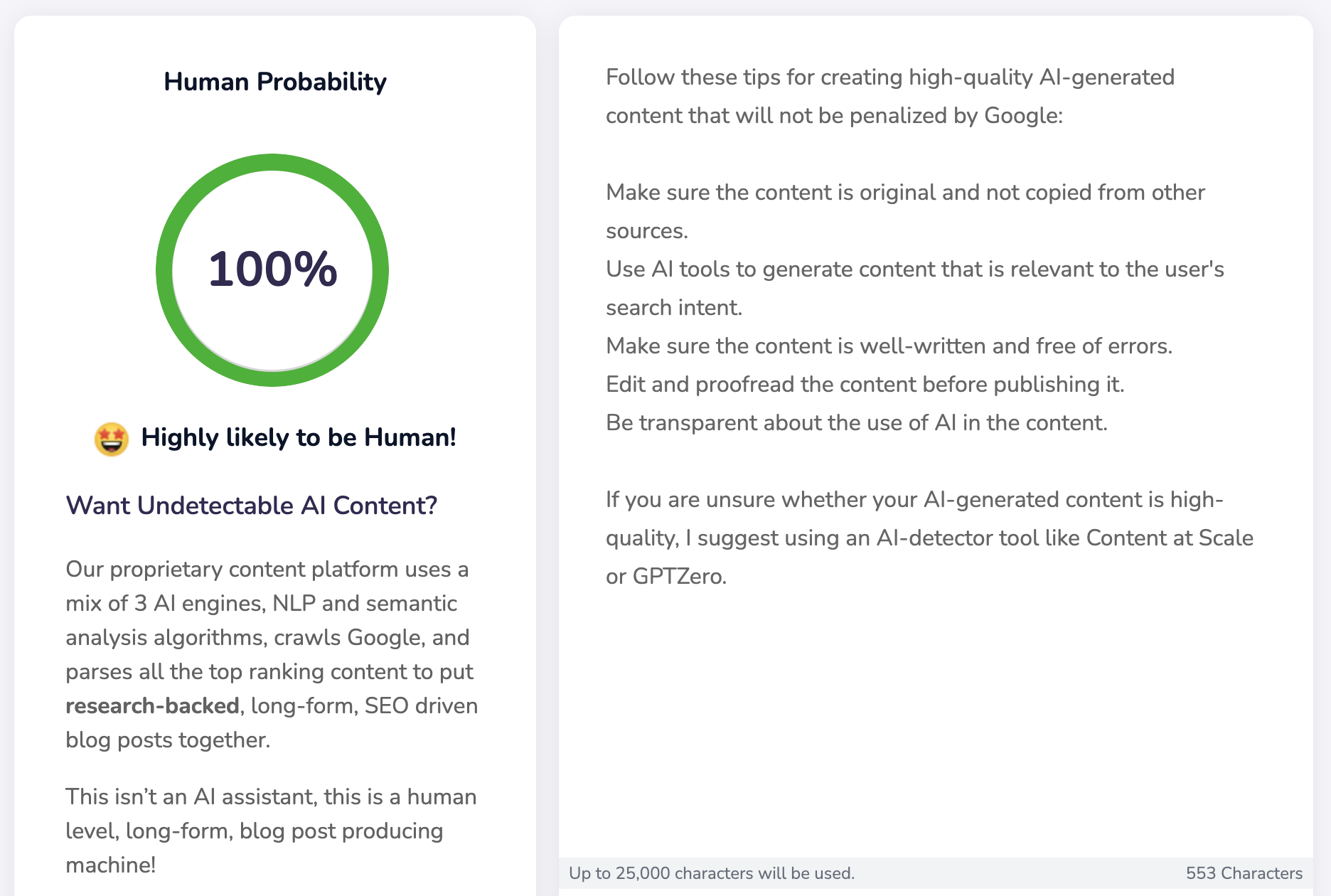The image size is (1331, 896).
Task: Click the Human Probability heading
Action: 275,82
